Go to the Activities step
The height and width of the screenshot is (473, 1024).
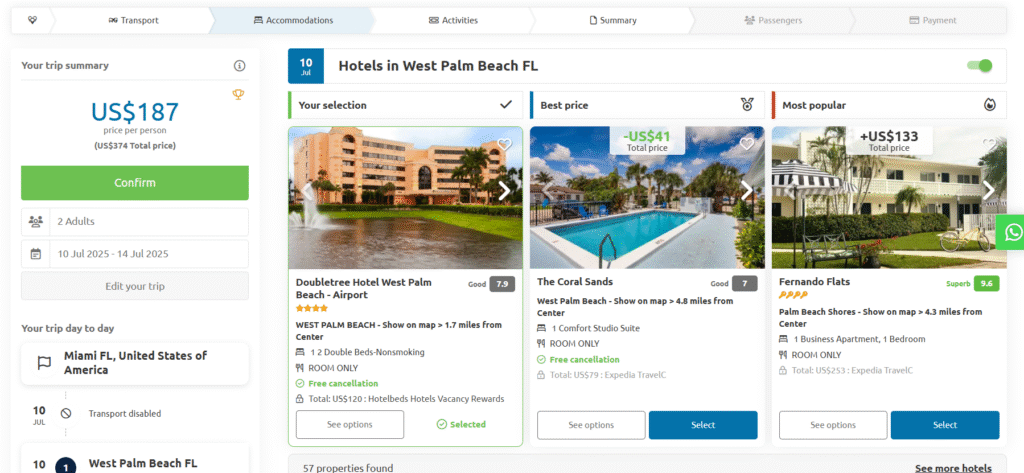[x=453, y=20]
